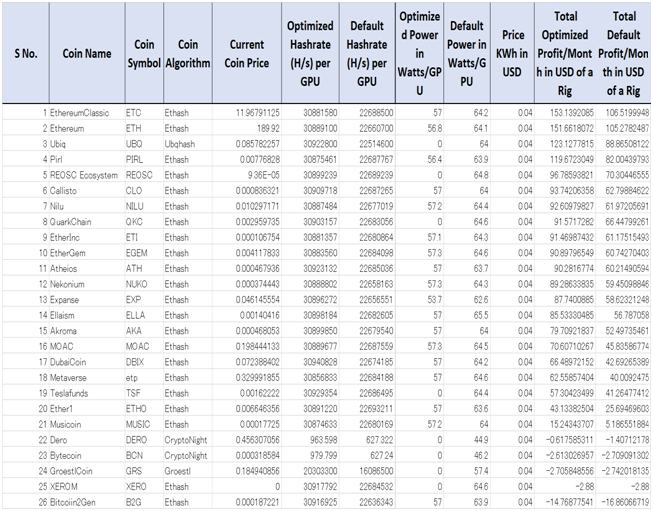Select the DERO symbol cell
Image resolution: width=653 pixels, height=511 pixels.
coord(144,440)
